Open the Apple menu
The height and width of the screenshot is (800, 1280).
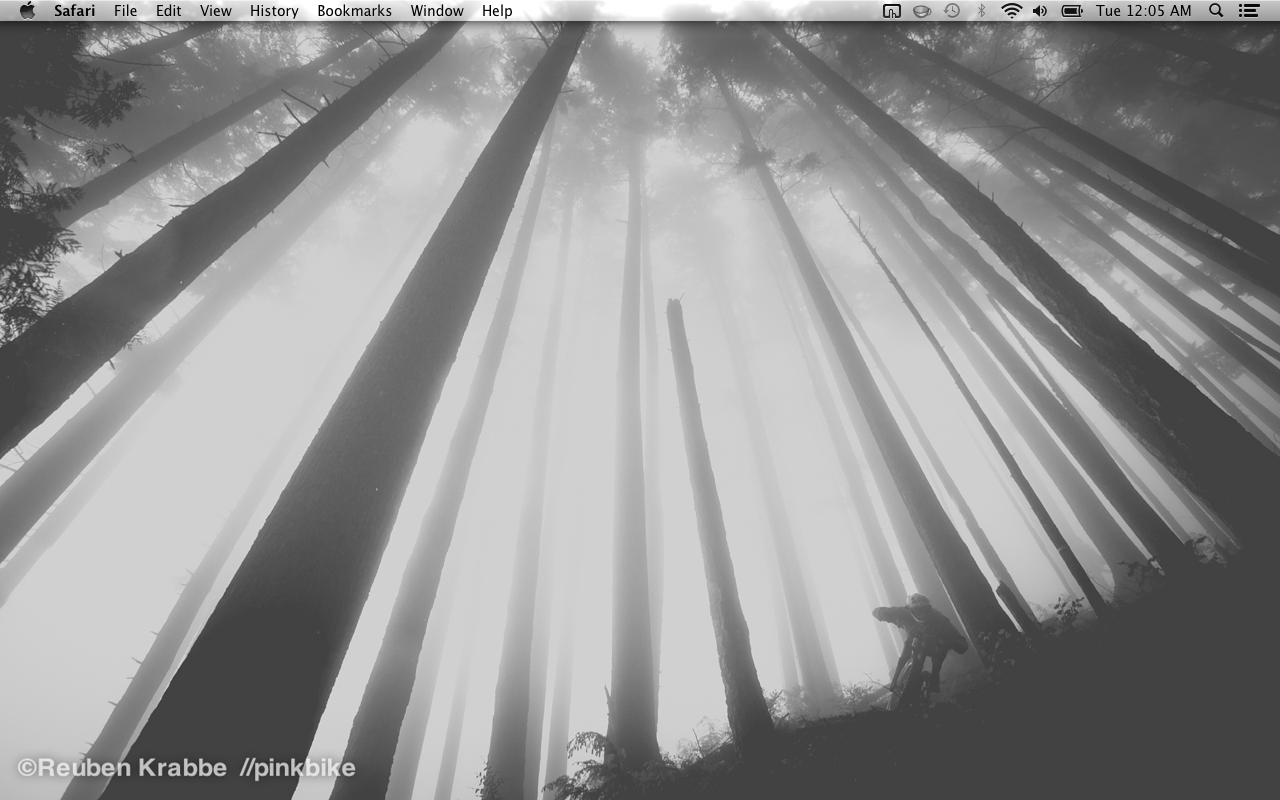point(27,11)
